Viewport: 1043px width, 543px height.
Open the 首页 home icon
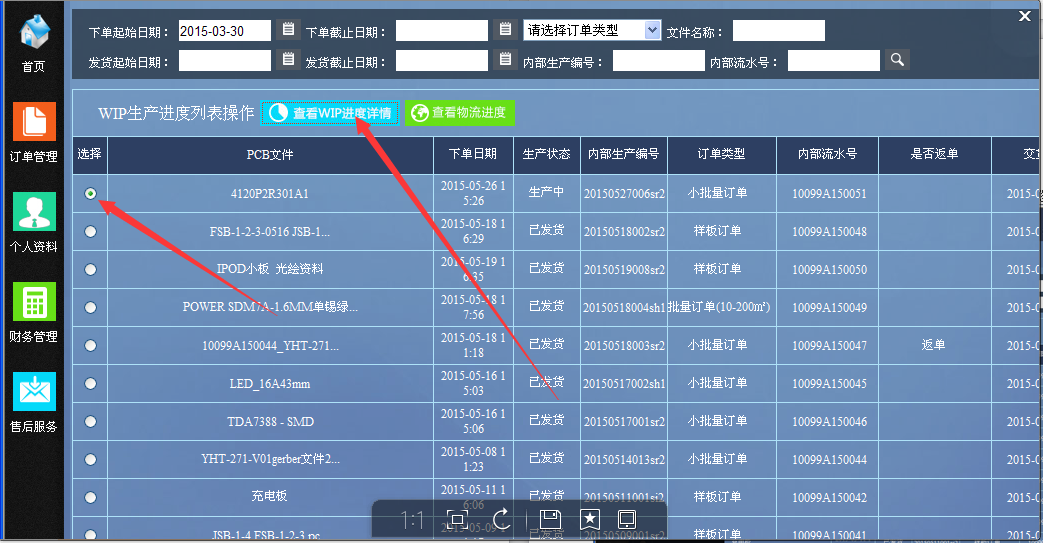coord(33,39)
